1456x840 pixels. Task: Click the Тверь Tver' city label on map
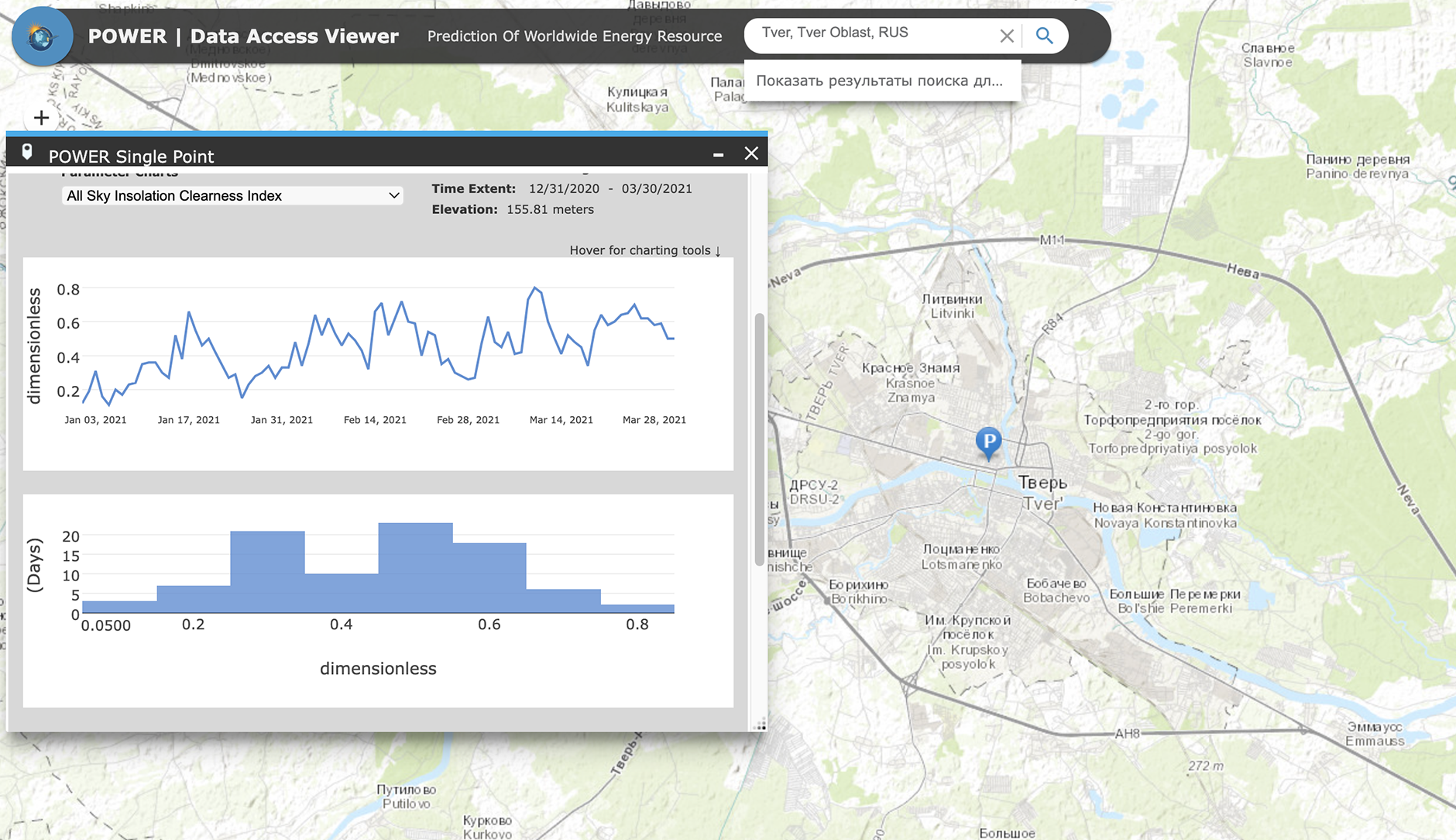click(x=1042, y=493)
